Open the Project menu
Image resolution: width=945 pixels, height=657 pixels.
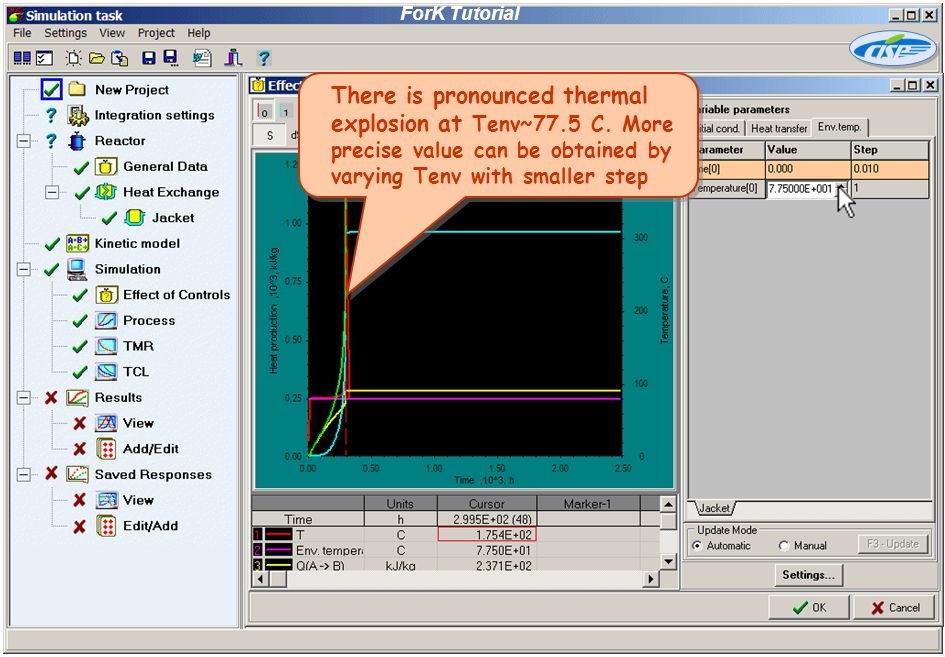click(156, 33)
